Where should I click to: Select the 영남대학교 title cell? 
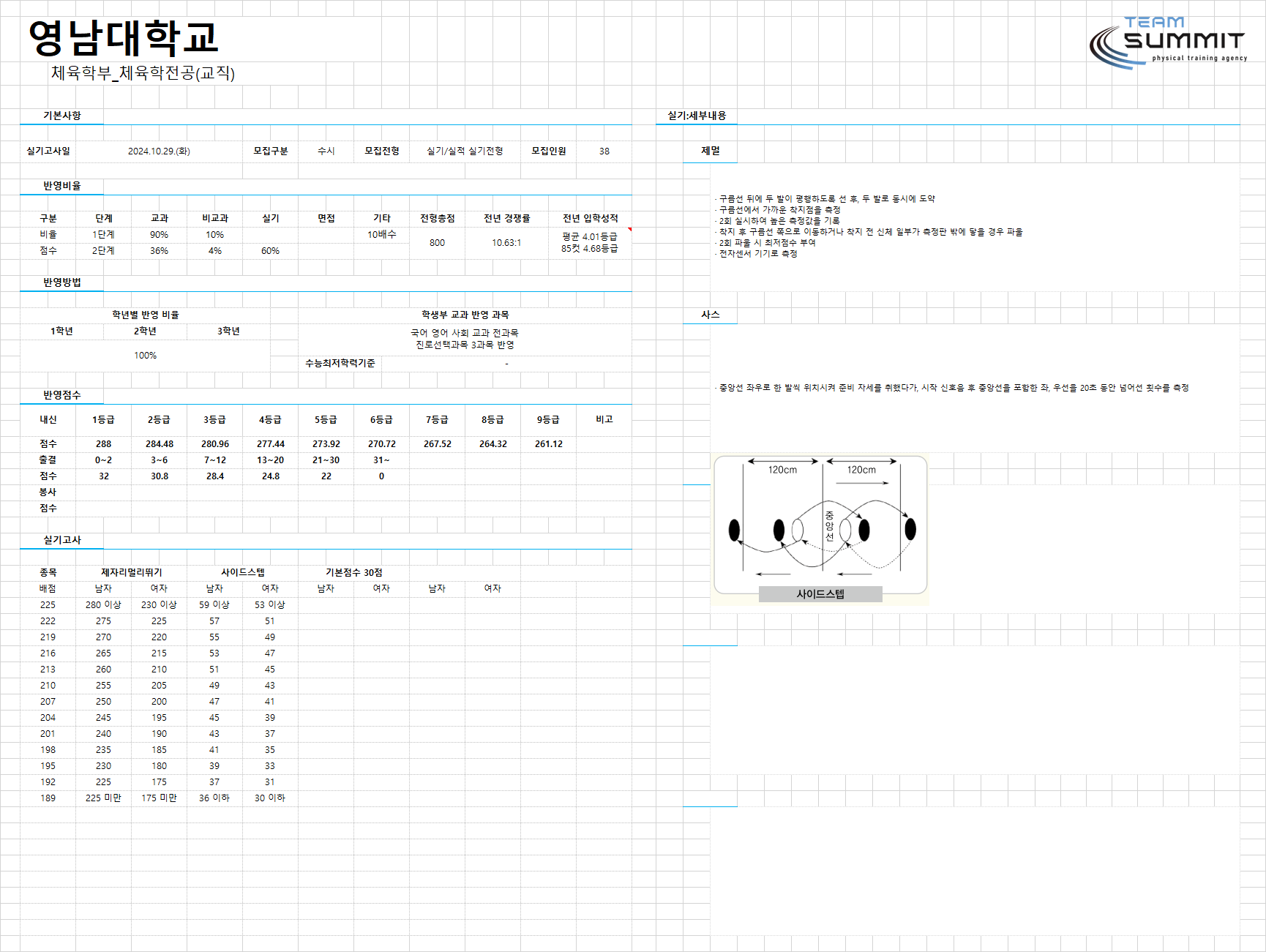pos(124,37)
